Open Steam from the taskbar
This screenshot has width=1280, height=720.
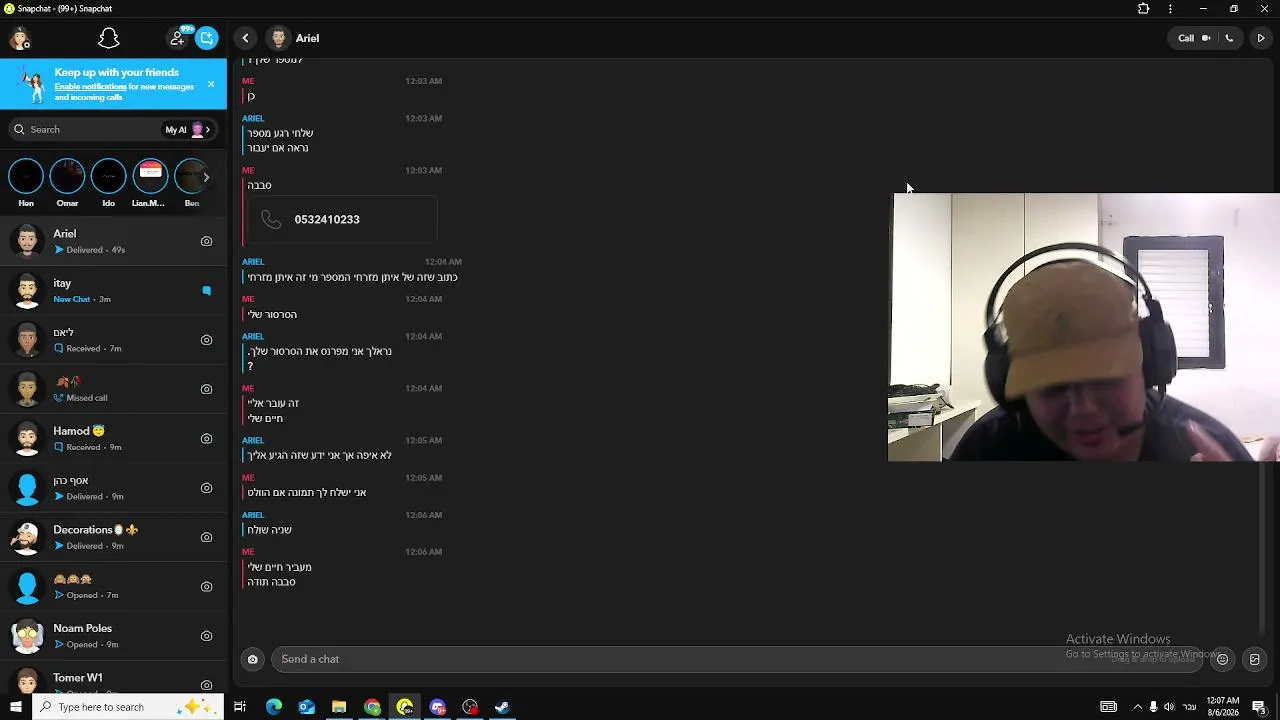pos(502,707)
